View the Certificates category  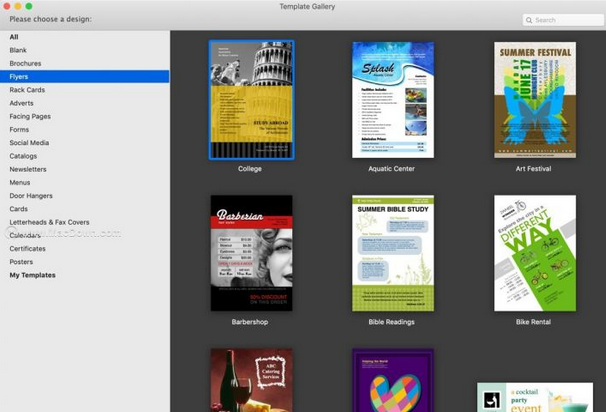coord(27,249)
